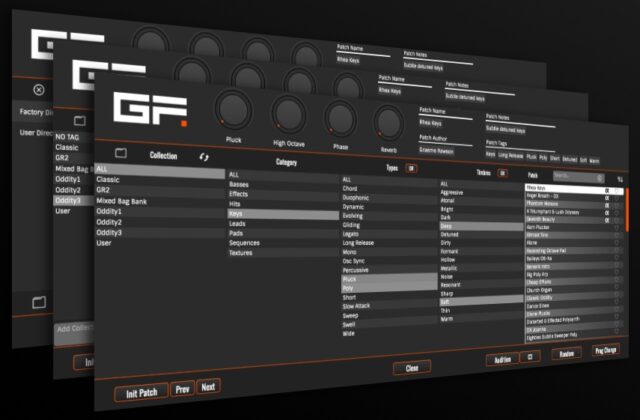This screenshot has height=420, width=640.
Task: Select the Sequences category
Action: pyautogui.click(x=283, y=243)
